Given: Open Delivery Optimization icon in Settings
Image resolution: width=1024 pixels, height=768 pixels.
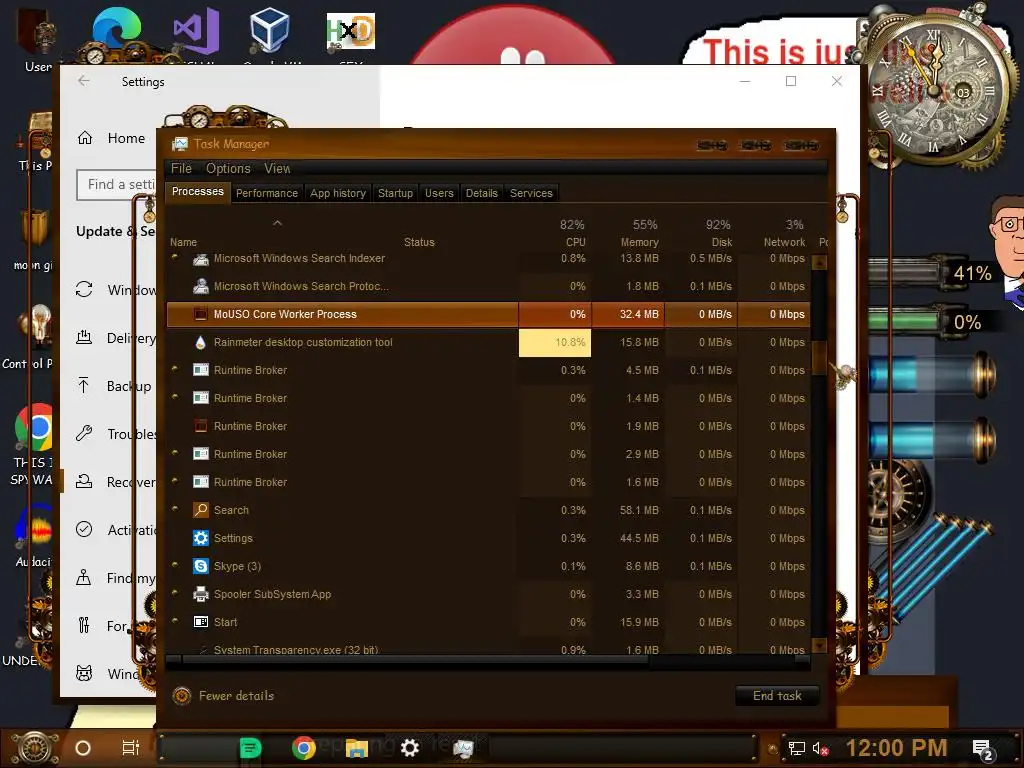Looking at the screenshot, I should (x=84, y=338).
